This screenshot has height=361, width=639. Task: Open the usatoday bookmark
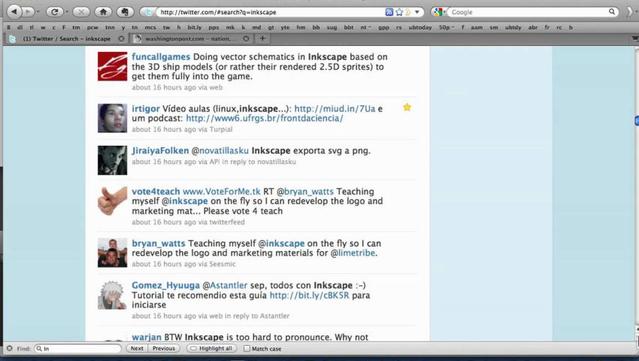[x=420, y=28]
